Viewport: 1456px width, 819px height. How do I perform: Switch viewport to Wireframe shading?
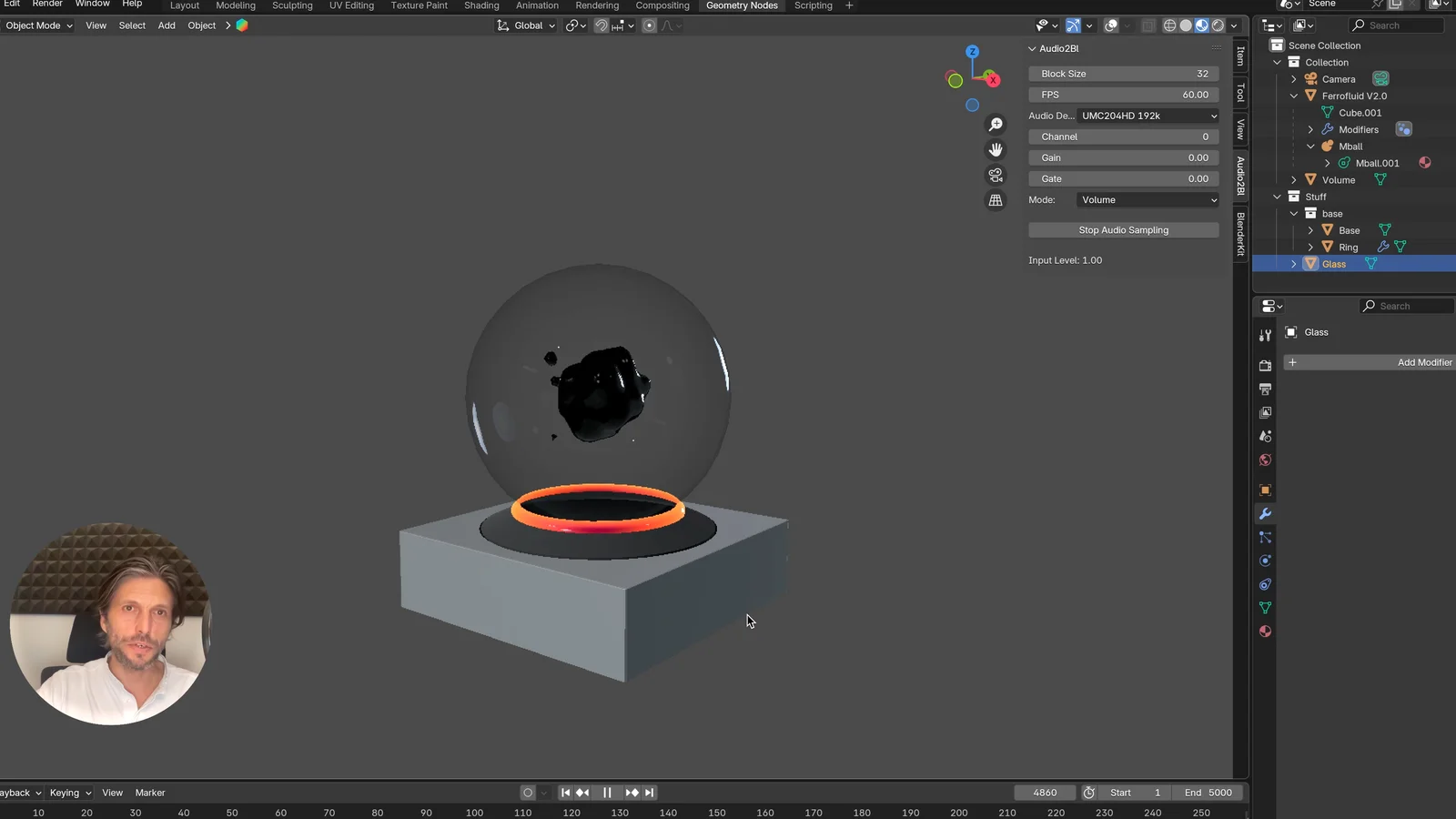(x=1169, y=25)
